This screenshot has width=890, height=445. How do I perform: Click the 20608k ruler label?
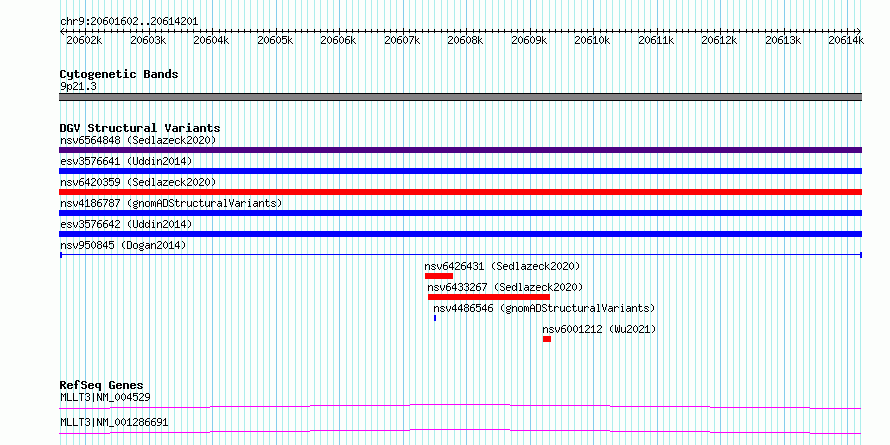pos(465,40)
